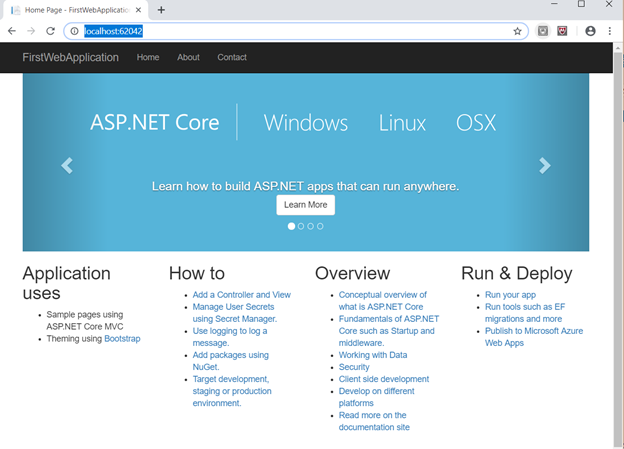Open a new tab with plus button
The image size is (624, 449).
pyautogui.click(x=161, y=10)
